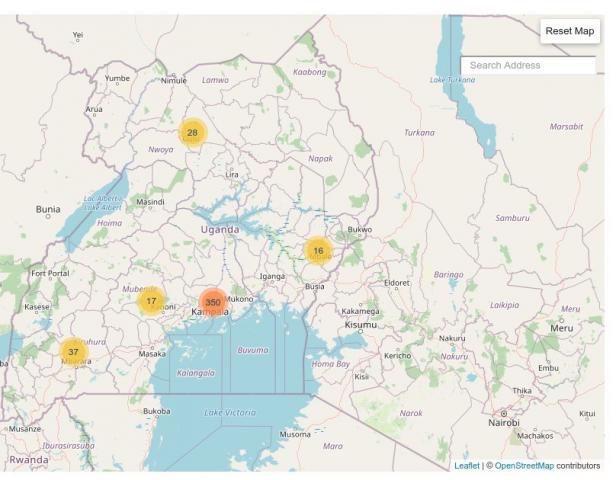Click the Eldoret town label
616x480 pixels.
click(x=397, y=283)
